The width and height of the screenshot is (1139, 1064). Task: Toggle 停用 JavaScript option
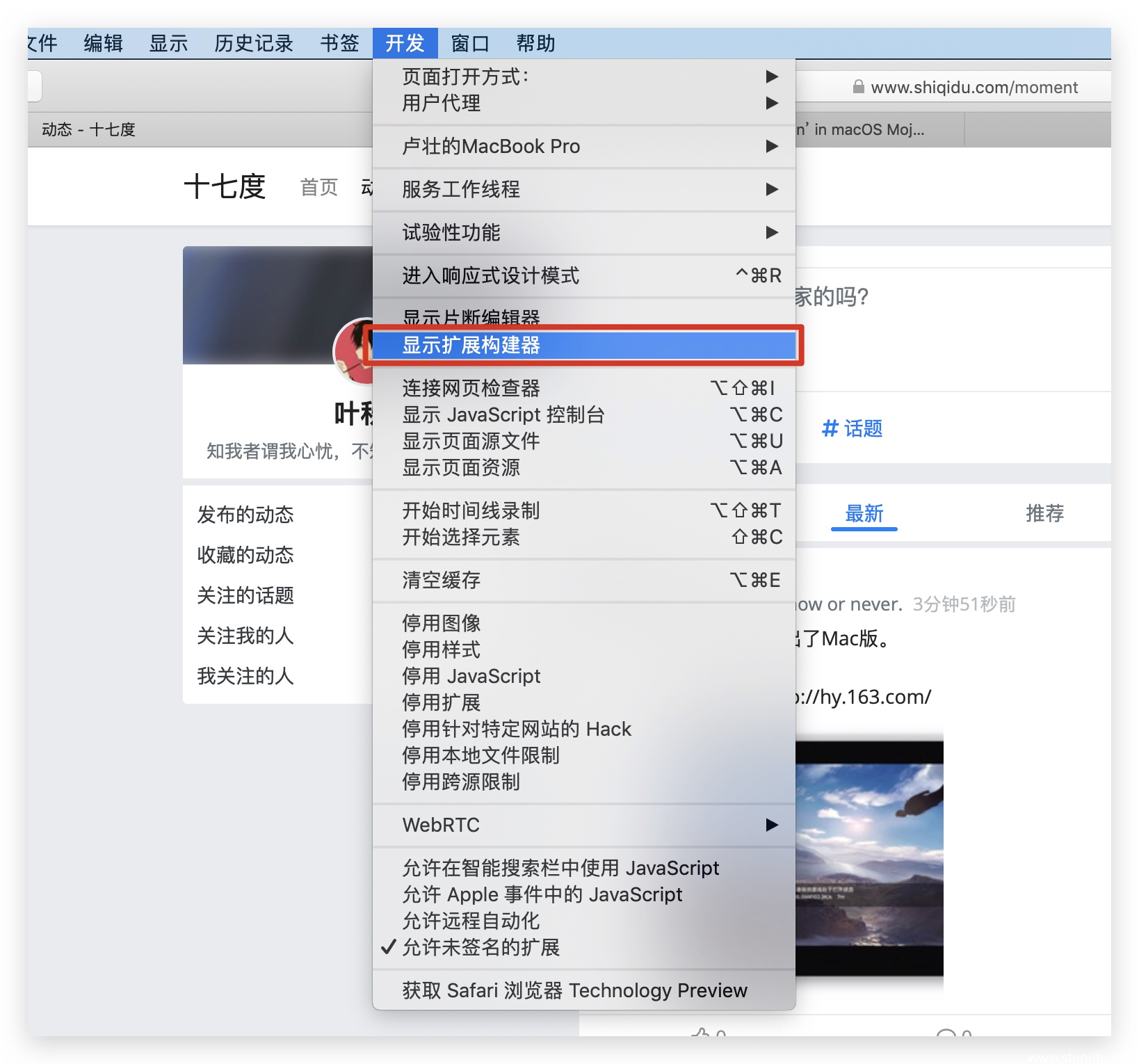pyautogui.click(x=584, y=676)
